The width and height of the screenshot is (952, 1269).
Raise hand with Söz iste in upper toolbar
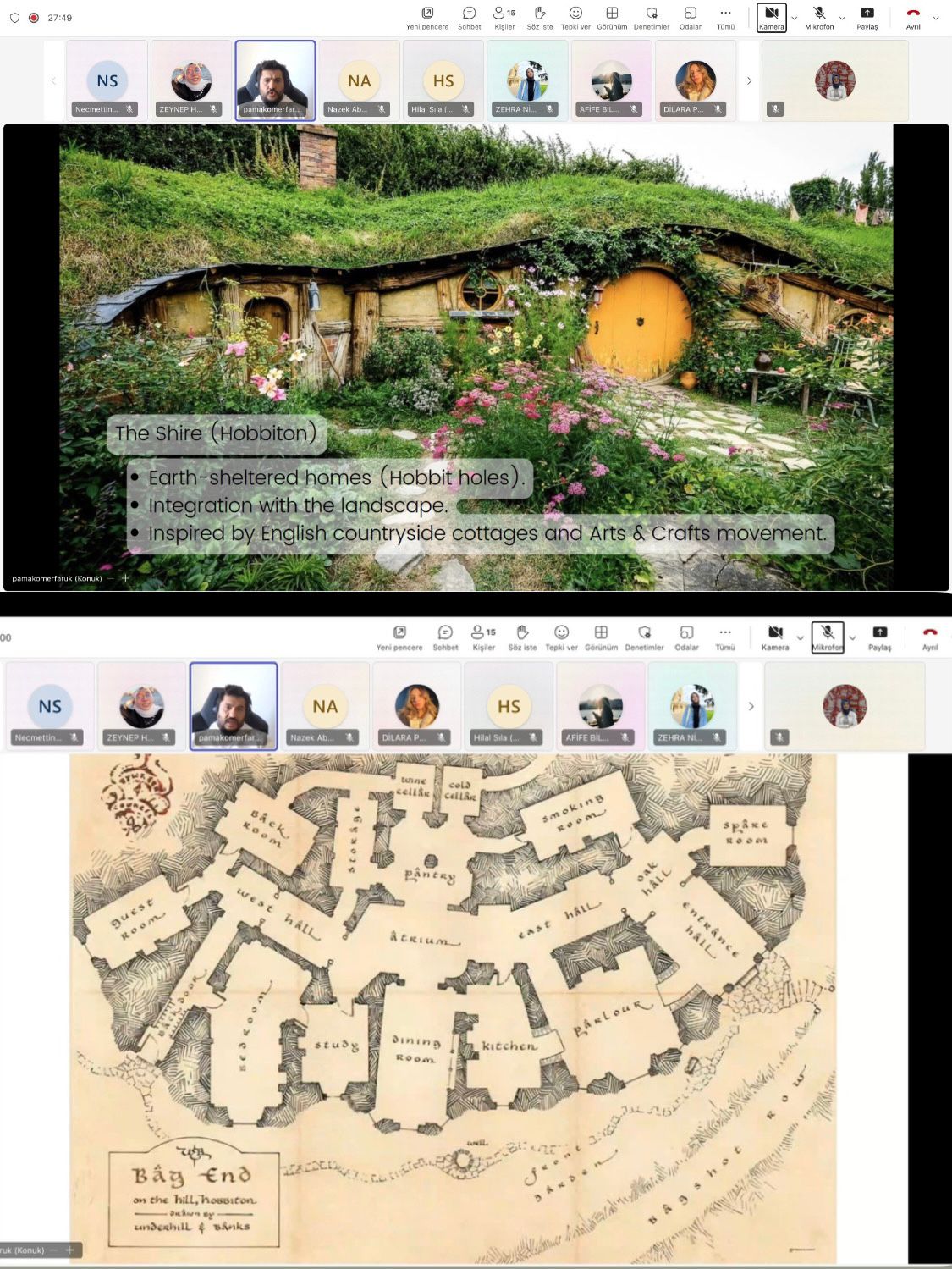[x=540, y=18]
